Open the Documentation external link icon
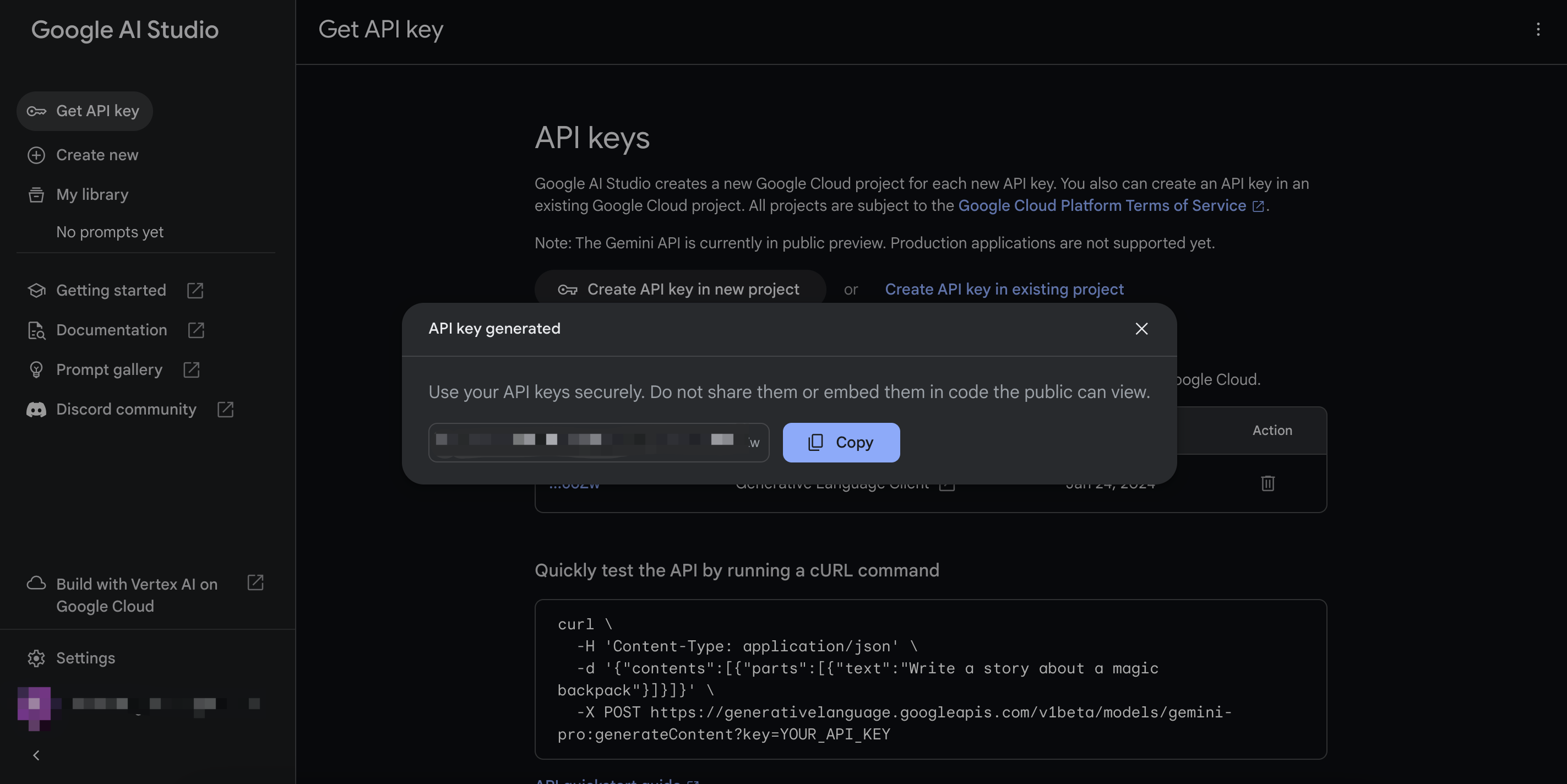The height and width of the screenshot is (784, 1567). click(x=195, y=330)
